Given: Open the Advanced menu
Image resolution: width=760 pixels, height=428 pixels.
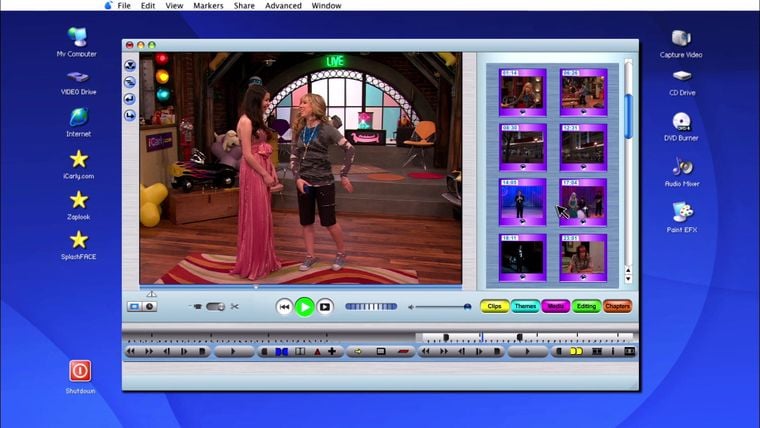Looking at the screenshot, I should [283, 6].
